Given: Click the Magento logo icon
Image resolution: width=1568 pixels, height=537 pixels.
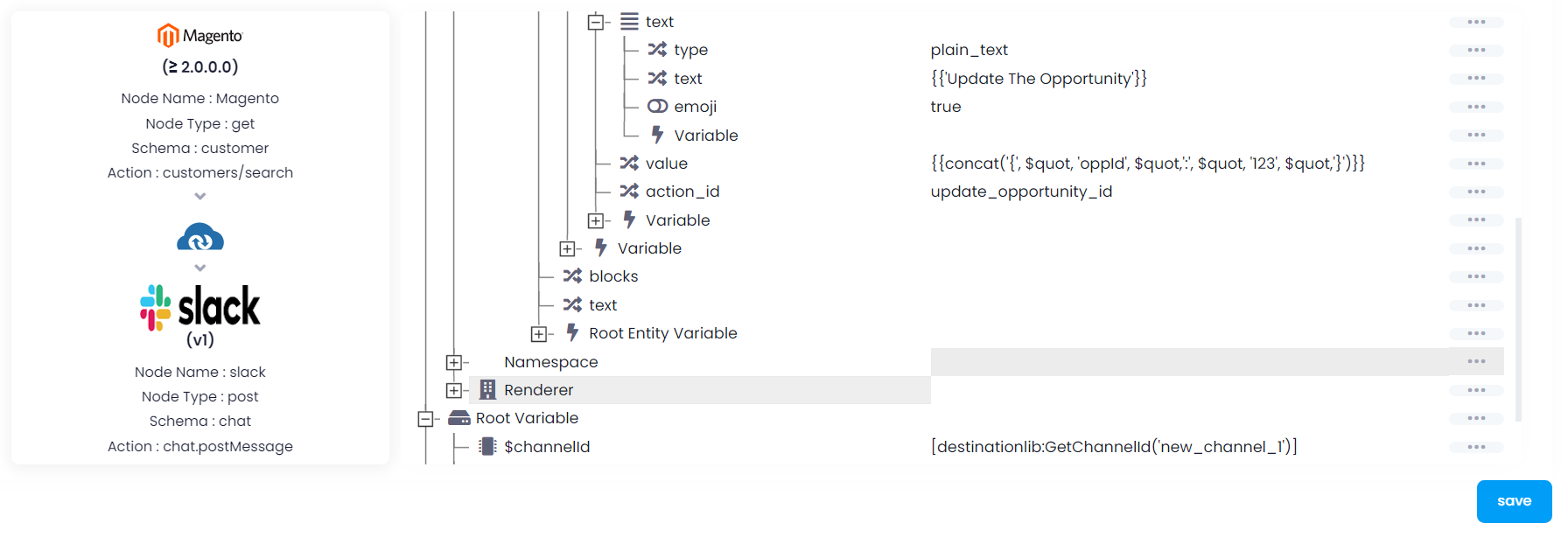Looking at the screenshot, I should point(168,35).
